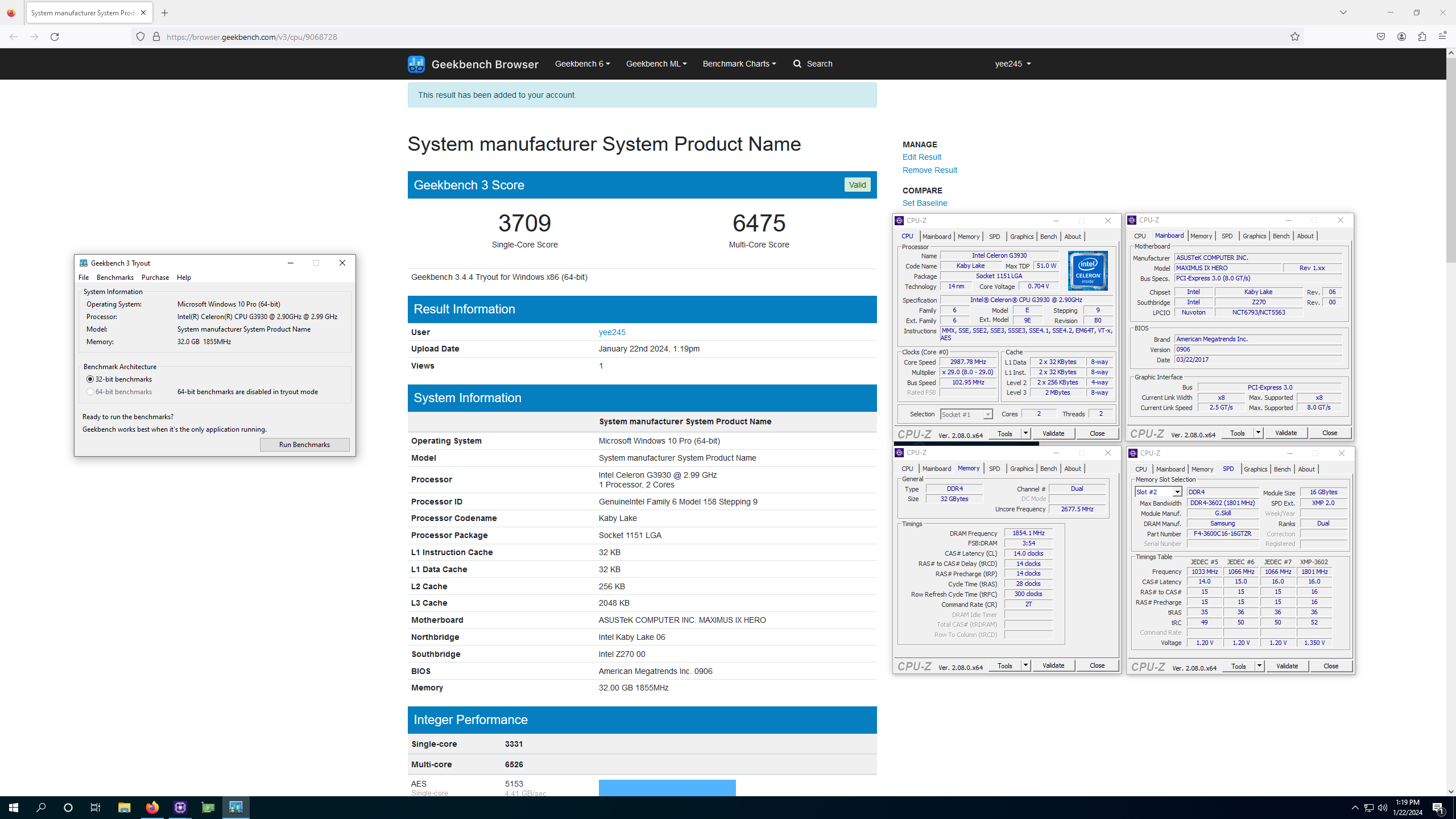Image resolution: width=1456 pixels, height=819 pixels.
Task: Click the browser address bar
Action: point(717,37)
